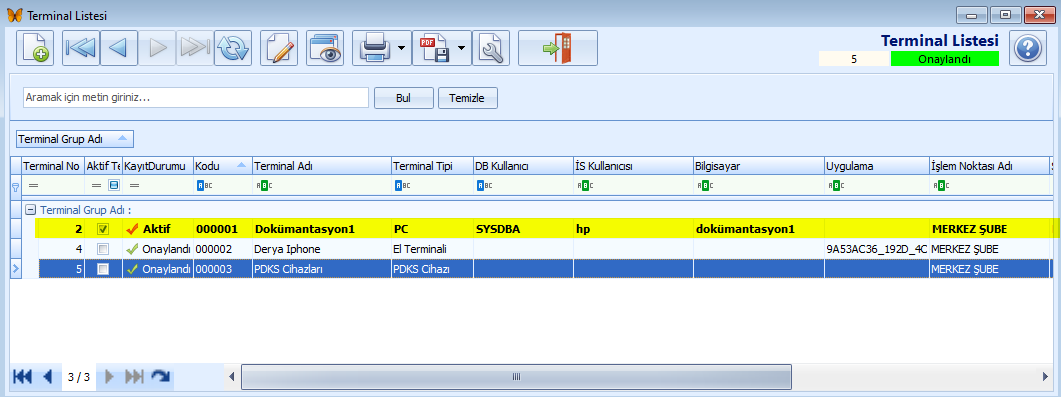Open document settings wrench icon
The height and width of the screenshot is (397, 1061).
click(491, 48)
